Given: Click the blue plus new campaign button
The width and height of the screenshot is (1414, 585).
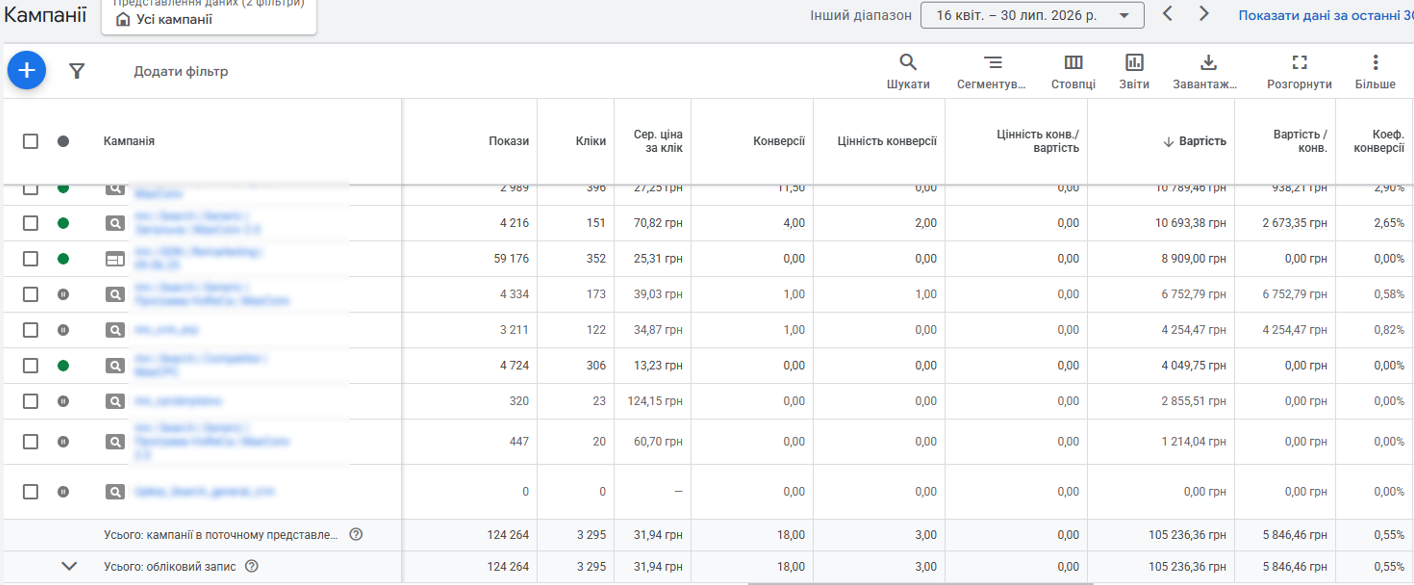Looking at the screenshot, I should (x=27, y=70).
